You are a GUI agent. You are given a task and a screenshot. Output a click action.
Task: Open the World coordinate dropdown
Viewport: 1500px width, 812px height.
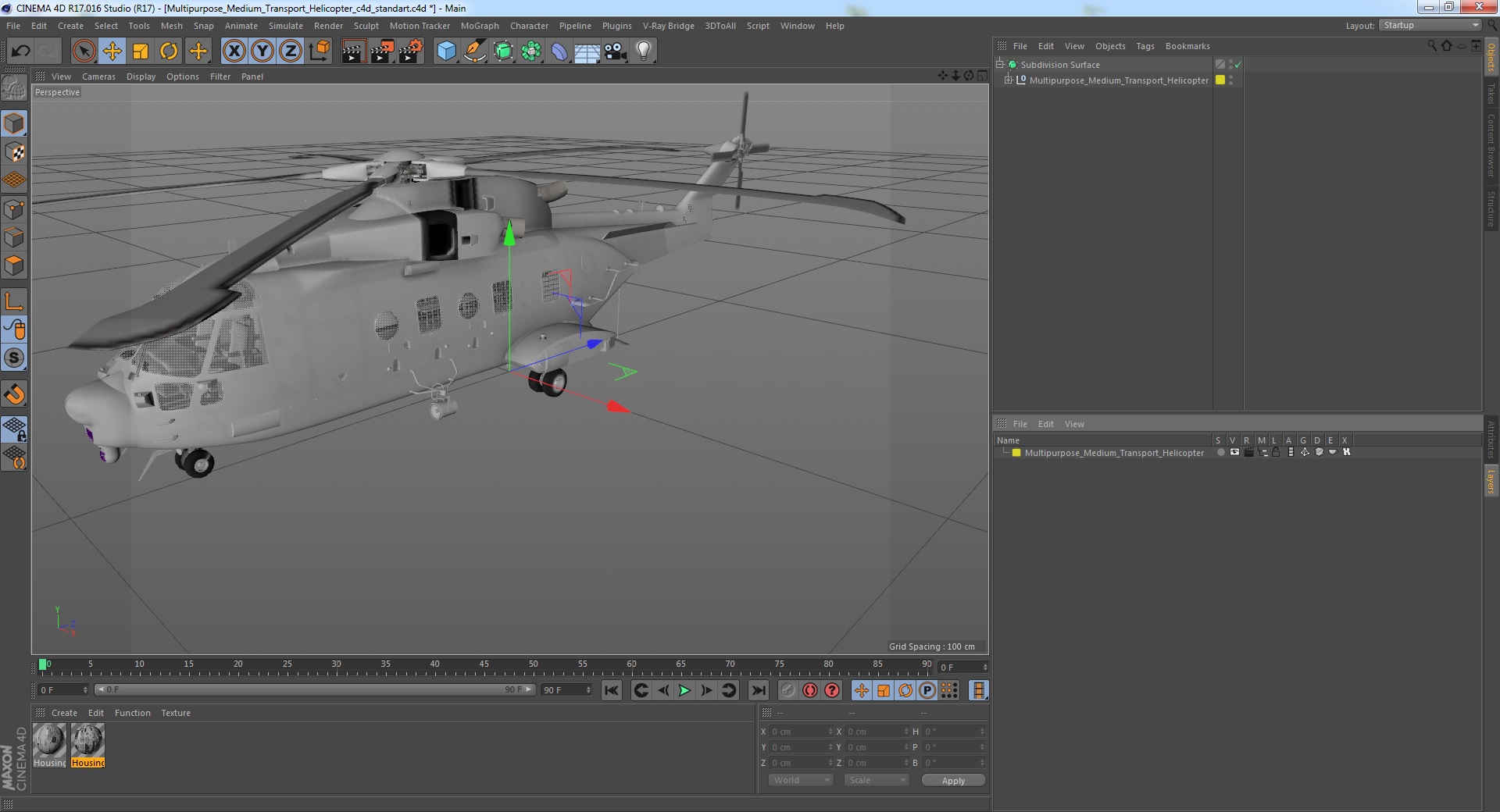point(801,780)
